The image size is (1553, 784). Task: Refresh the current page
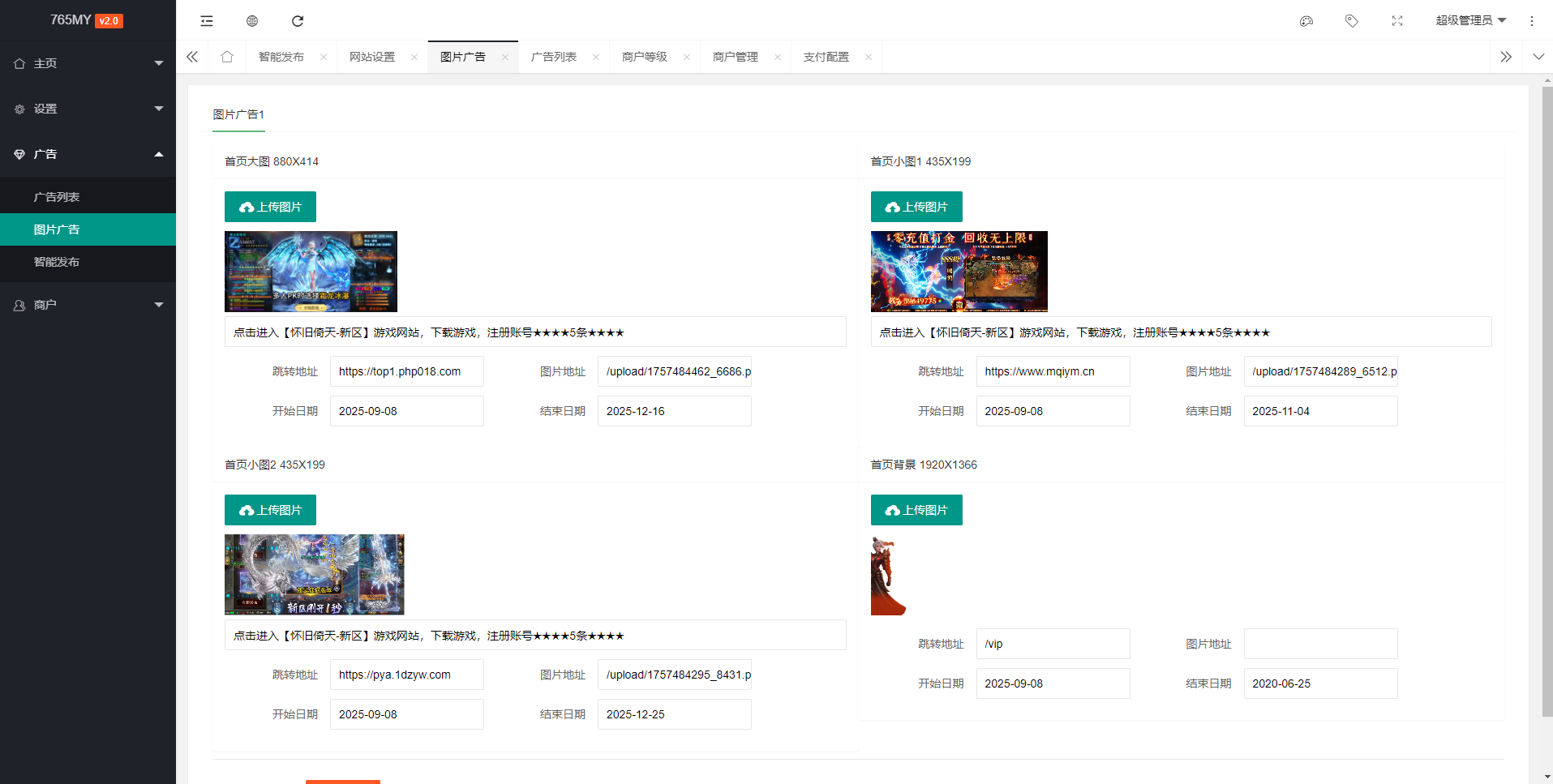[298, 20]
